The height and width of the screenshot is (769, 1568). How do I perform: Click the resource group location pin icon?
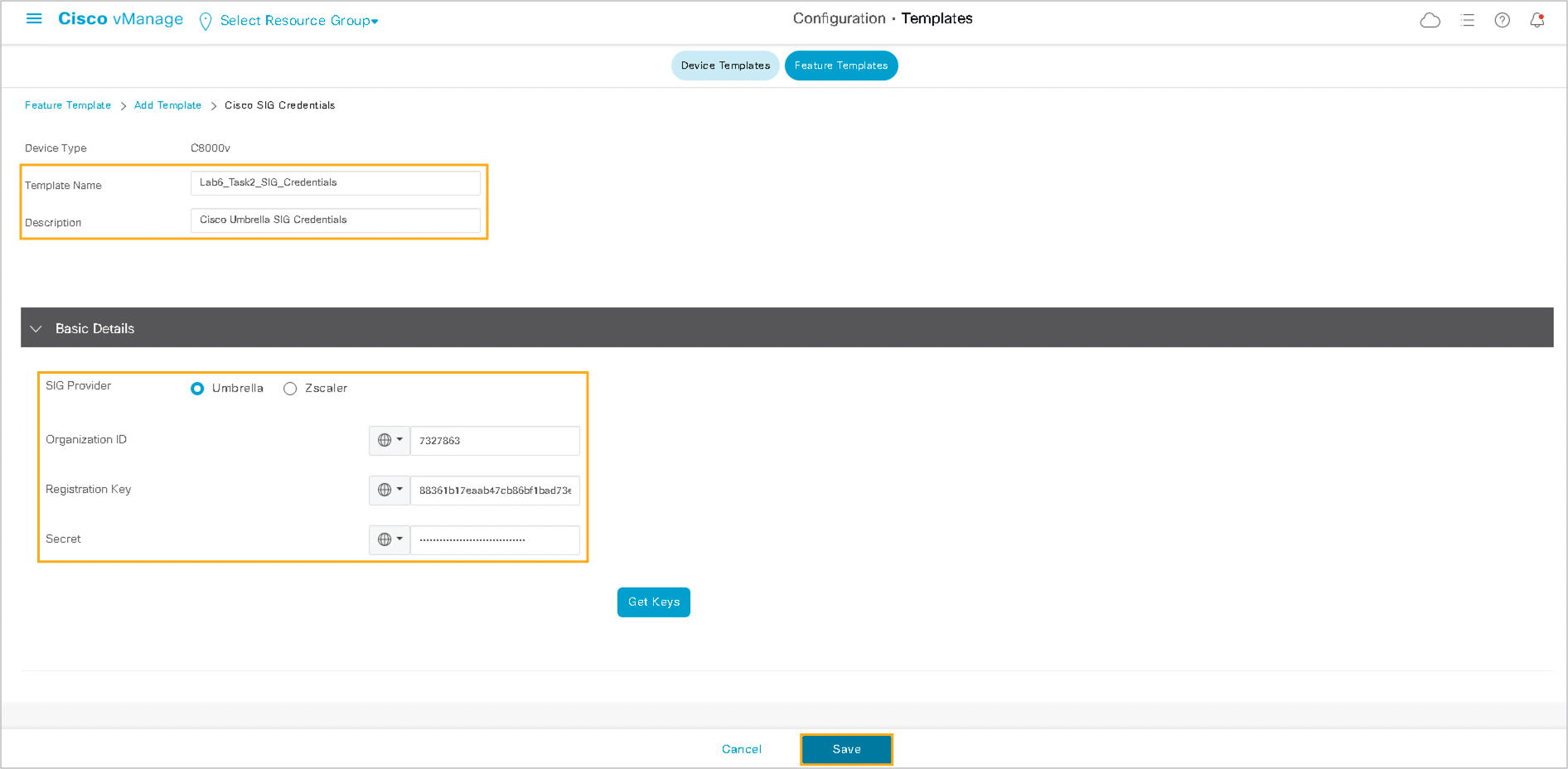[206, 22]
